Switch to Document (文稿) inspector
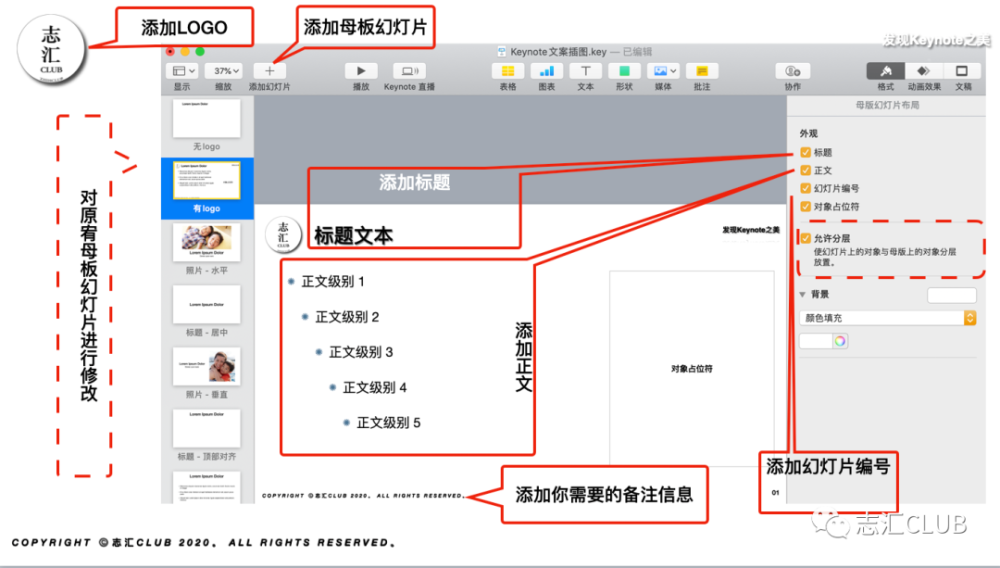 (x=962, y=71)
